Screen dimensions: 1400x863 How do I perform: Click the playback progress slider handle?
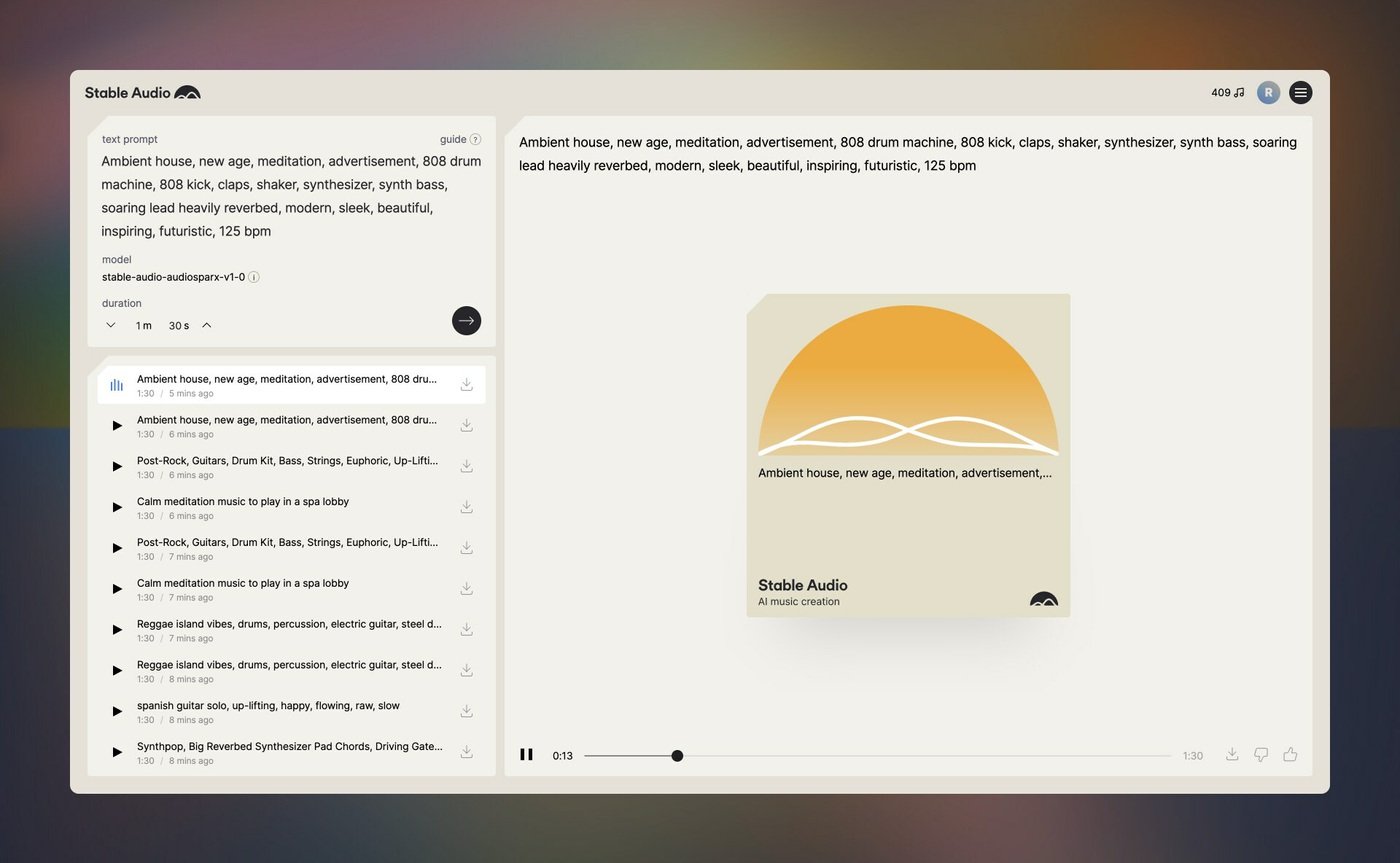[677, 756]
